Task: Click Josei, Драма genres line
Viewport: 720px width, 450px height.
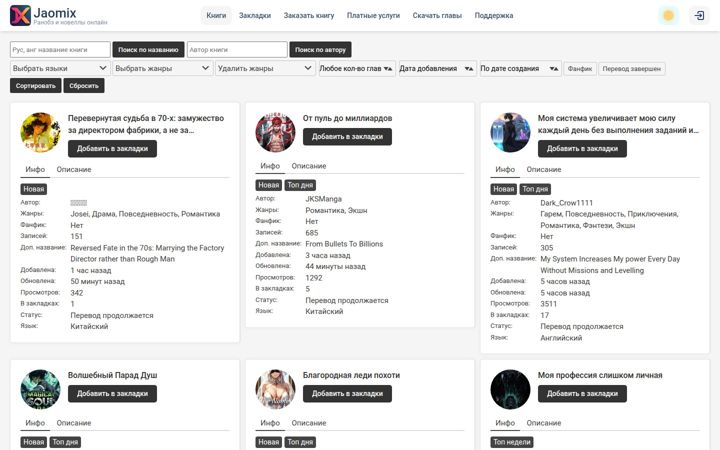Action: (145, 214)
